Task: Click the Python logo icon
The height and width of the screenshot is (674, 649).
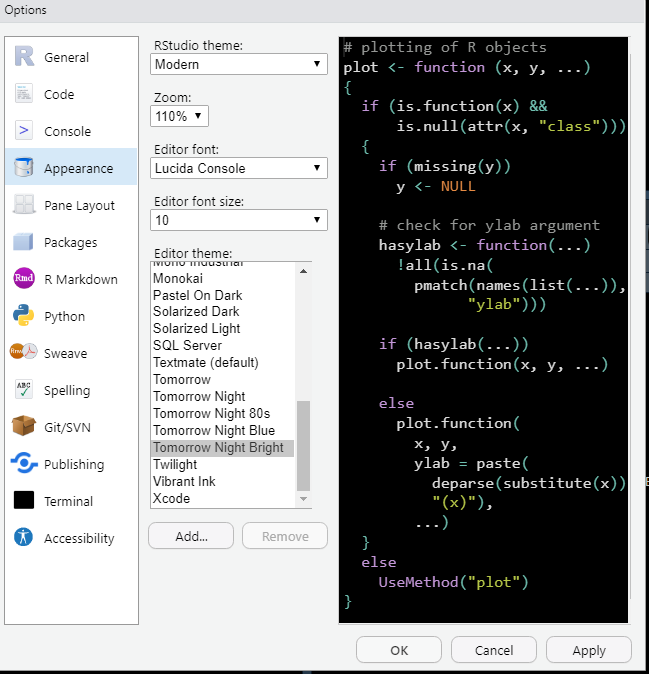Action: pyautogui.click(x=24, y=315)
